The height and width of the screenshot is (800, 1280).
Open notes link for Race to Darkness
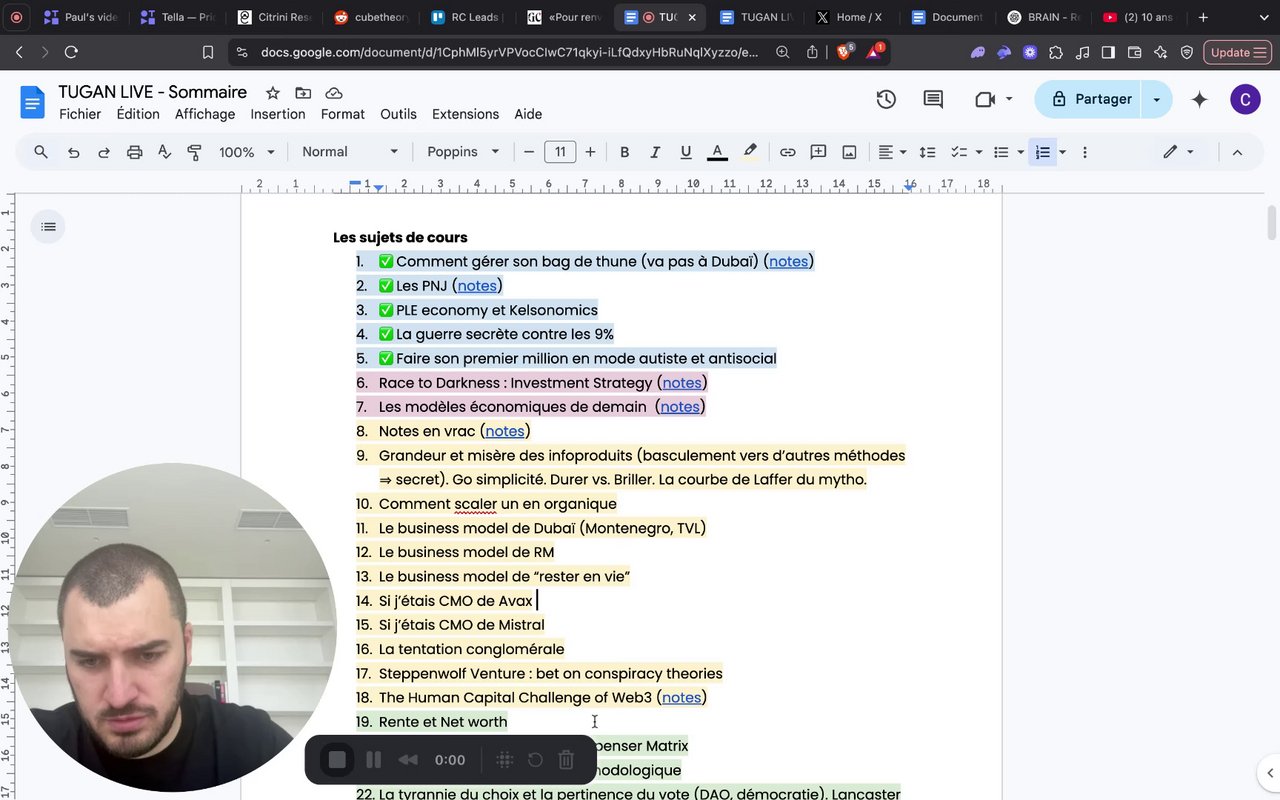[x=682, y=383]
